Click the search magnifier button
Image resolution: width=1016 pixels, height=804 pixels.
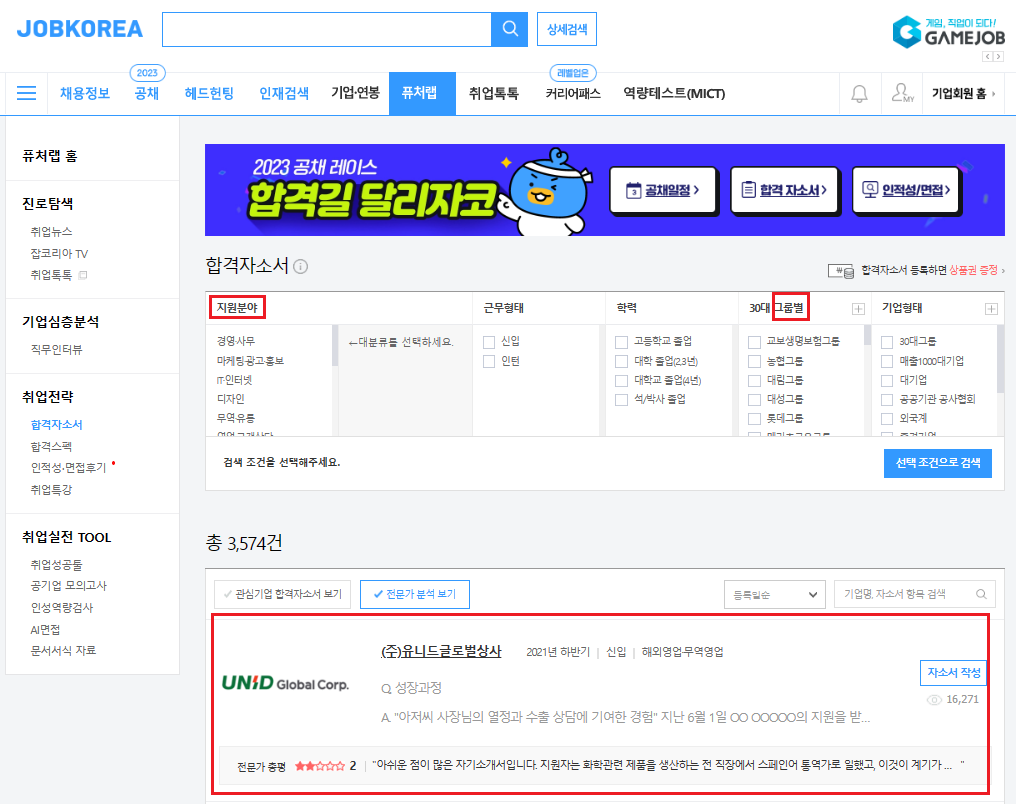tap(510, 29)
